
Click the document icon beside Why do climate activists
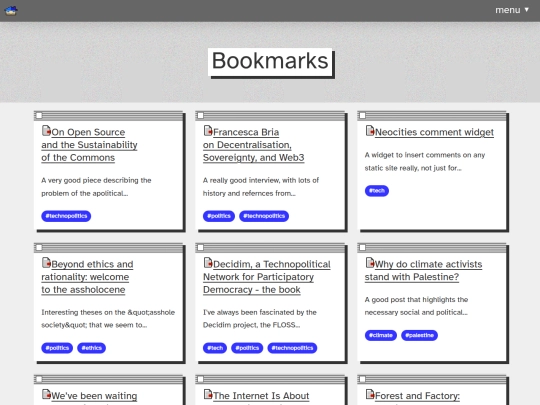[x=370, y=263]
